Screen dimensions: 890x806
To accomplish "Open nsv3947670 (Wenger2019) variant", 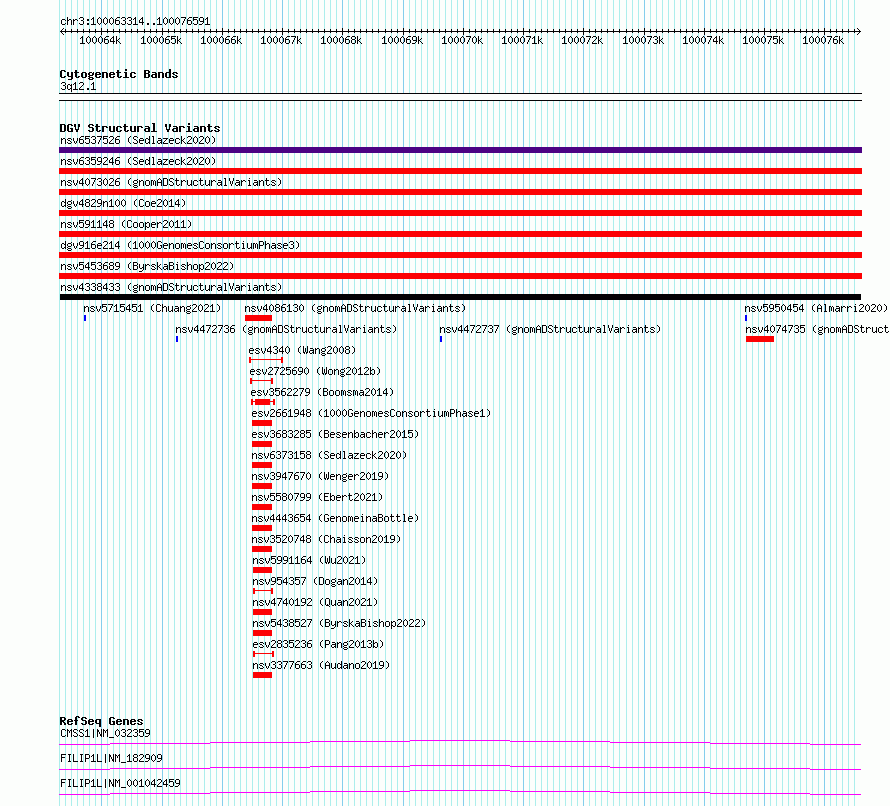I will (320, 476).
